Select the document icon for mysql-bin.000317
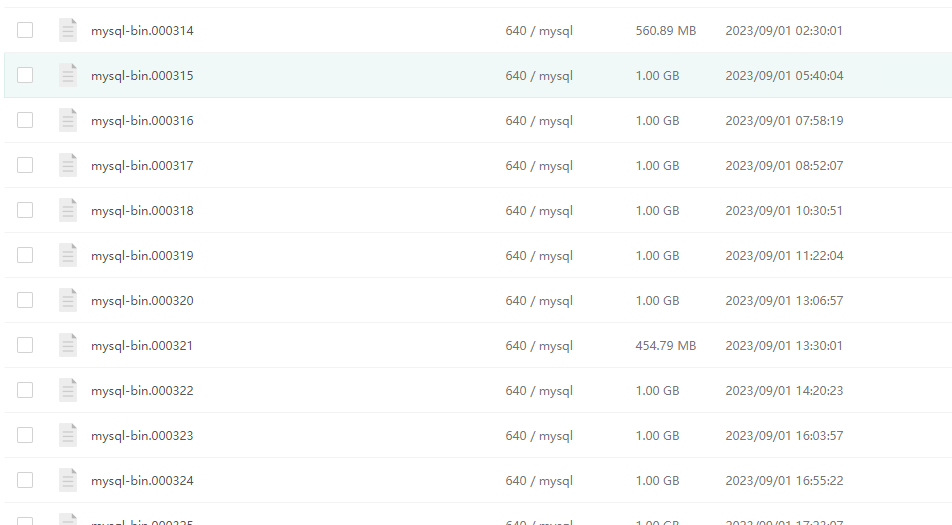Screen dimensions: 952x525 click(68, 165)
